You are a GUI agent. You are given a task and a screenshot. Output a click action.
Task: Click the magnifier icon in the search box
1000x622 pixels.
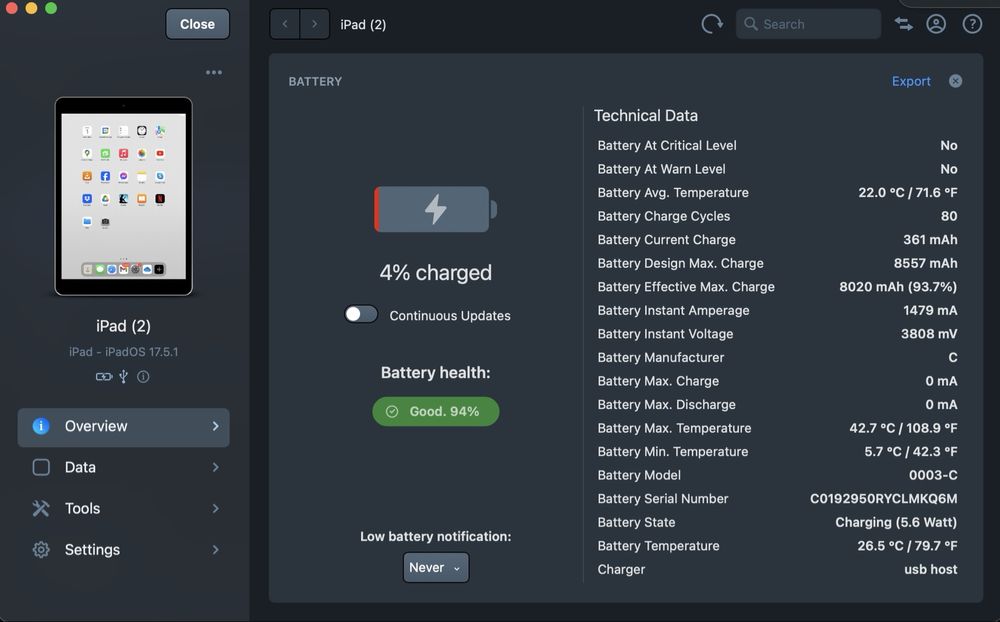click(751, 24)
